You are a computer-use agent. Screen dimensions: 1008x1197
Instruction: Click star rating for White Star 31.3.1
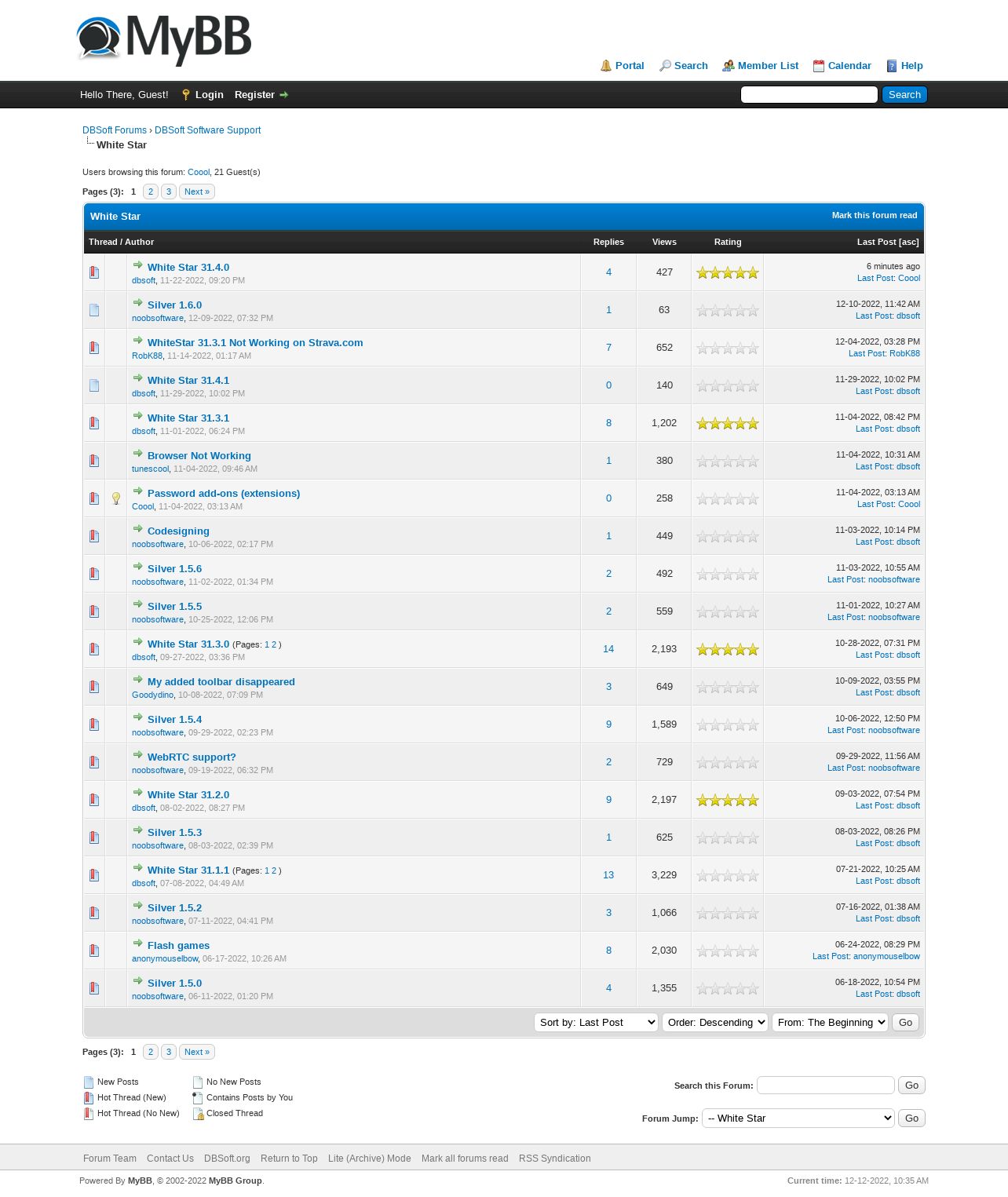[728, 423]
